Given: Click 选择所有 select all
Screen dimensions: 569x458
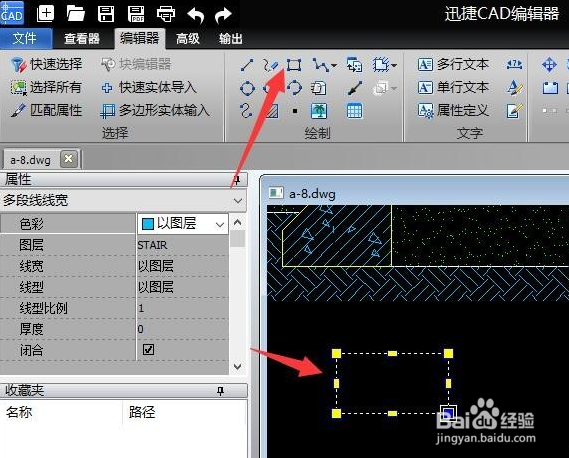Looking at the screenshot, I should [x=46, y=87].
